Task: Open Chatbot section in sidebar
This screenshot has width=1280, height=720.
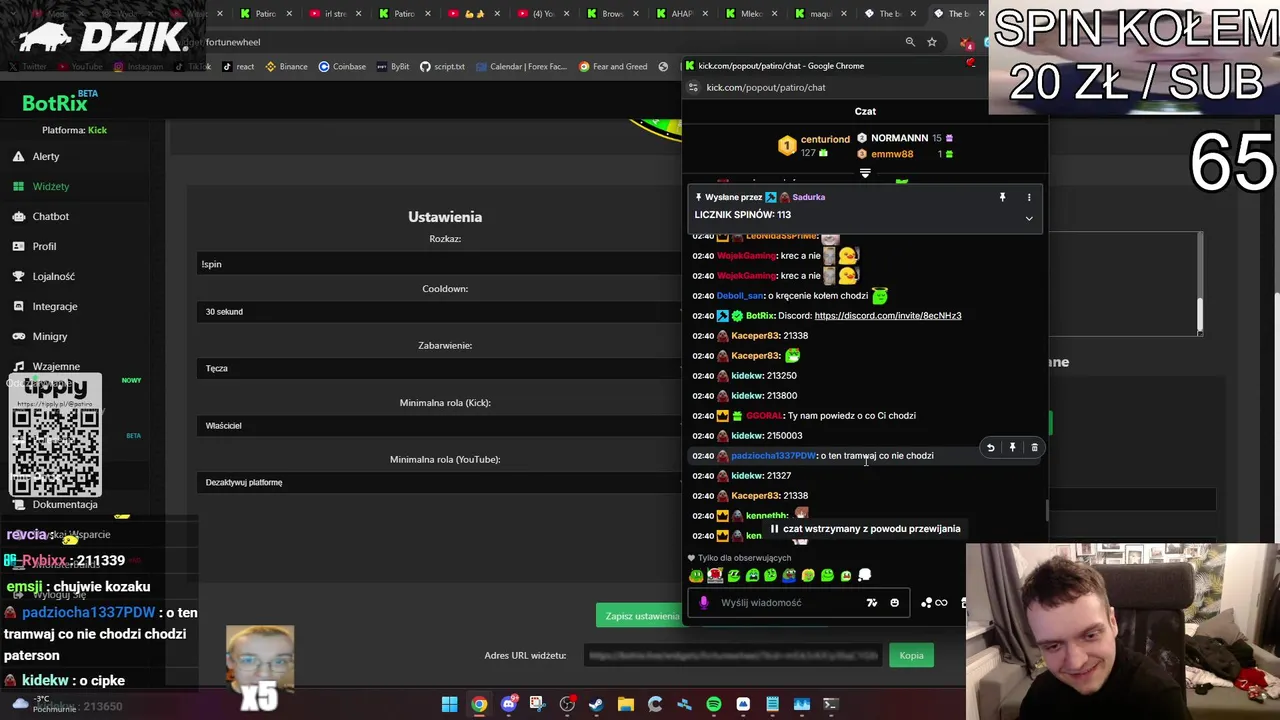Action: click(x=50, y=216)
